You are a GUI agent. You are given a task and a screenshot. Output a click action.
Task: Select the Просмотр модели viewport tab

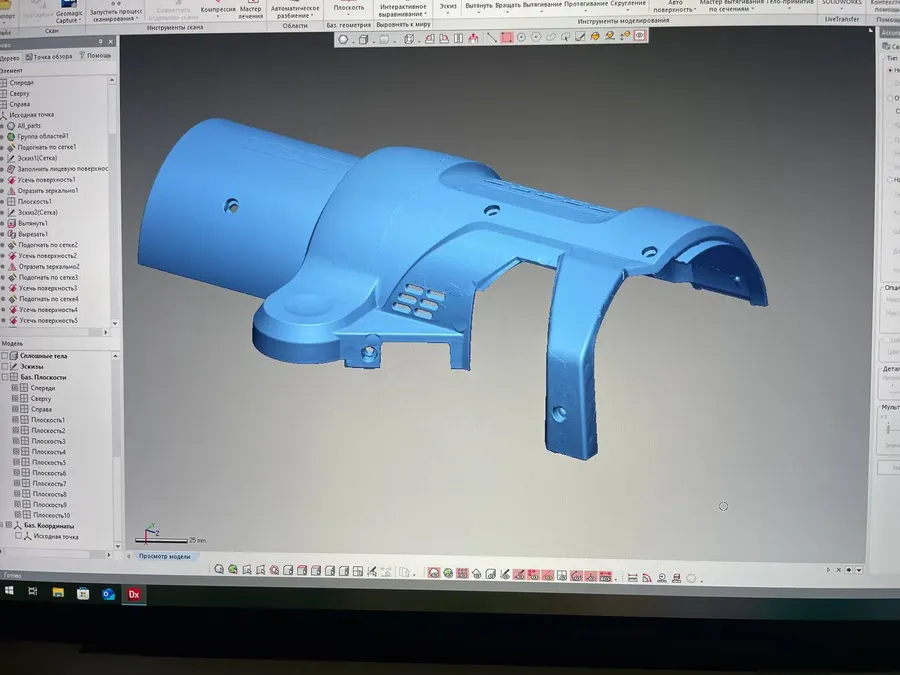click(x=164, y=556)
